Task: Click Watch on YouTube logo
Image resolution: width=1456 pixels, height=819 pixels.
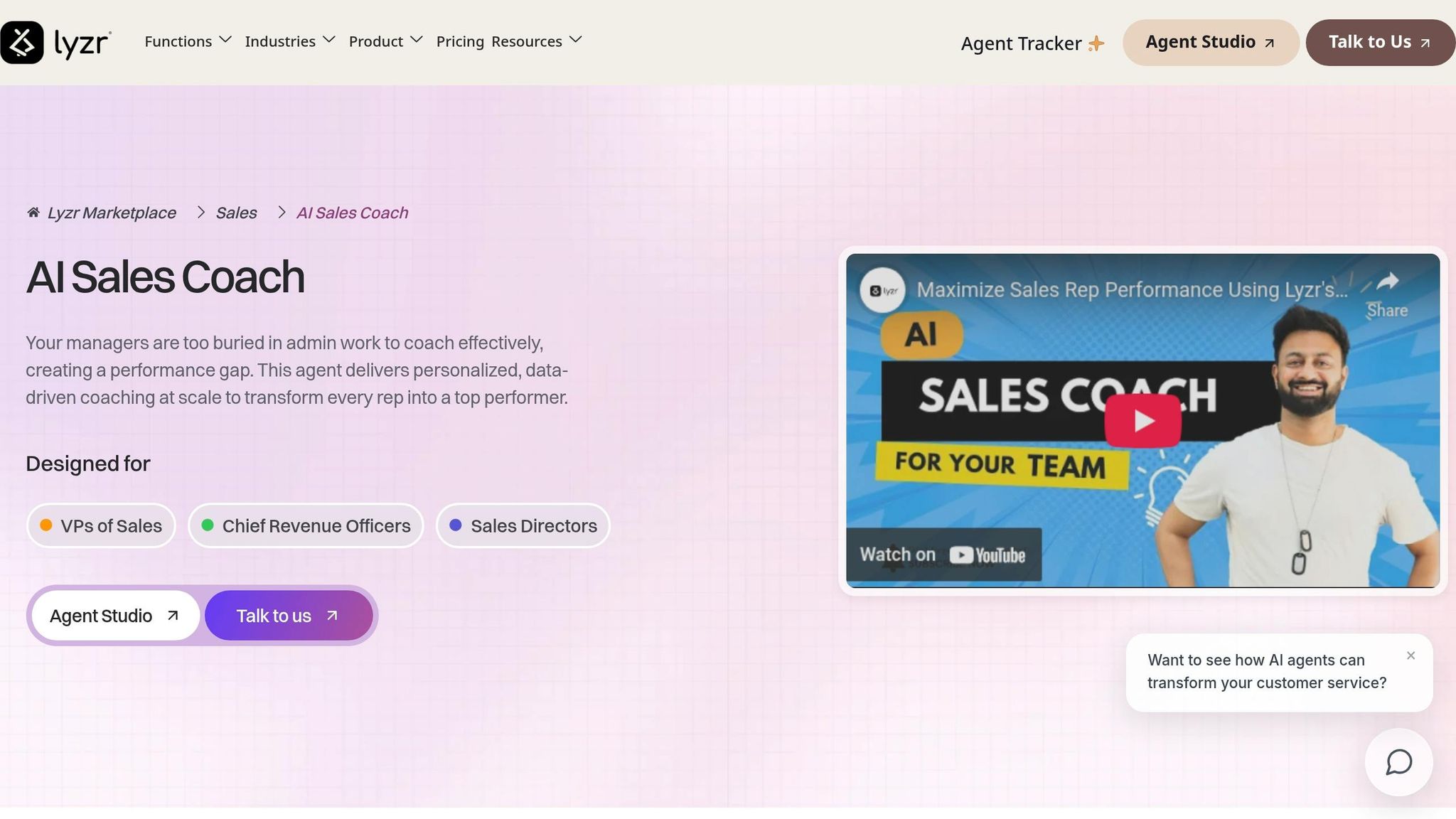Action: 987,555
